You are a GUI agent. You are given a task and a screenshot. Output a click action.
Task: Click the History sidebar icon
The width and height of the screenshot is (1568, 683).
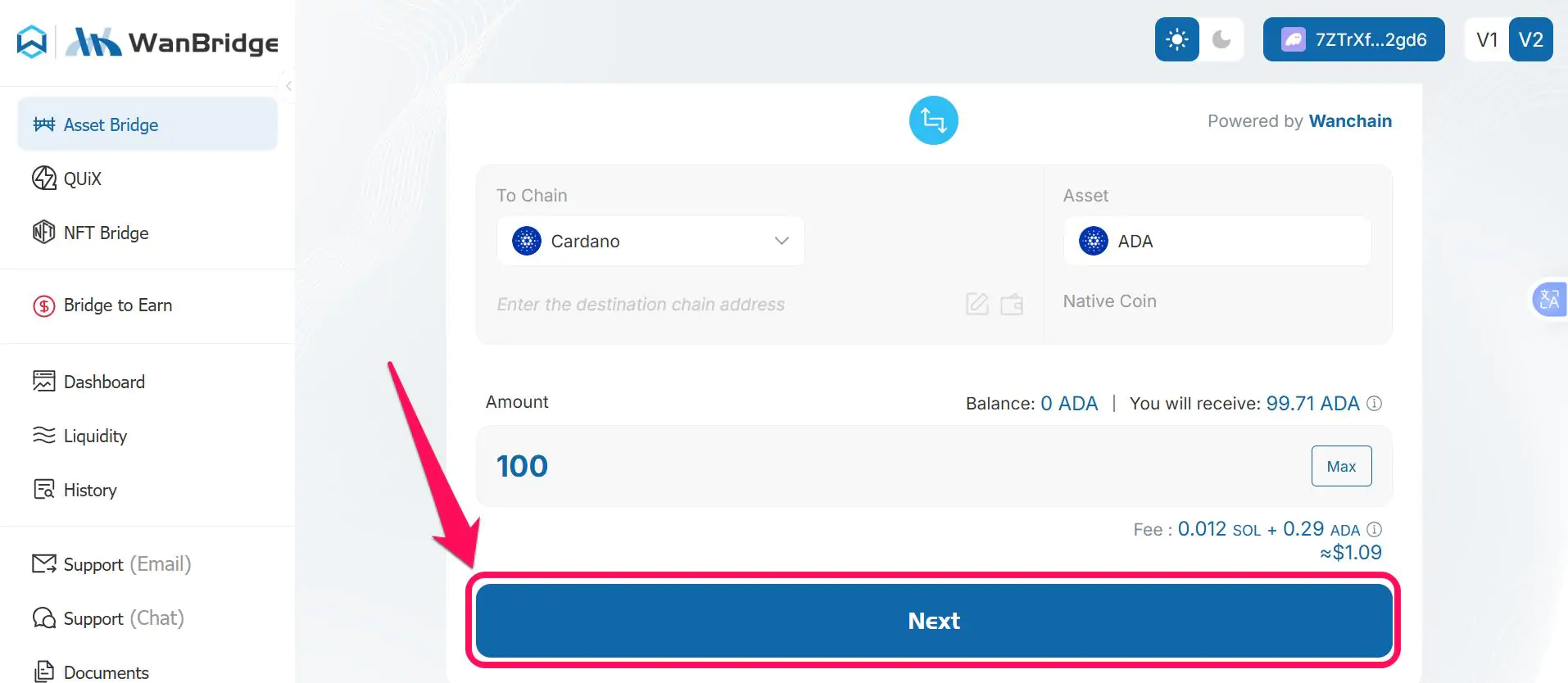[x=43, y=489]
